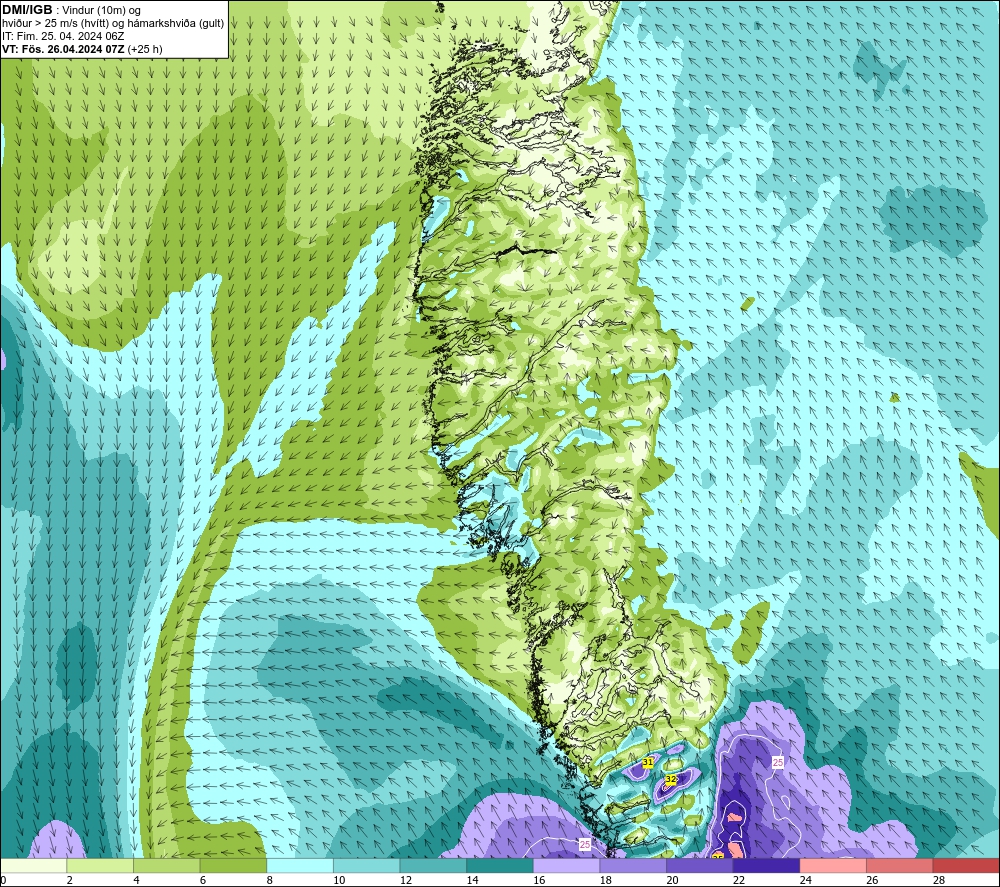The height and width of the screenshot is (887, 1000).
Task: Click the 12–14 m/s teal legend swatch
Action: (x=433, y=865)
